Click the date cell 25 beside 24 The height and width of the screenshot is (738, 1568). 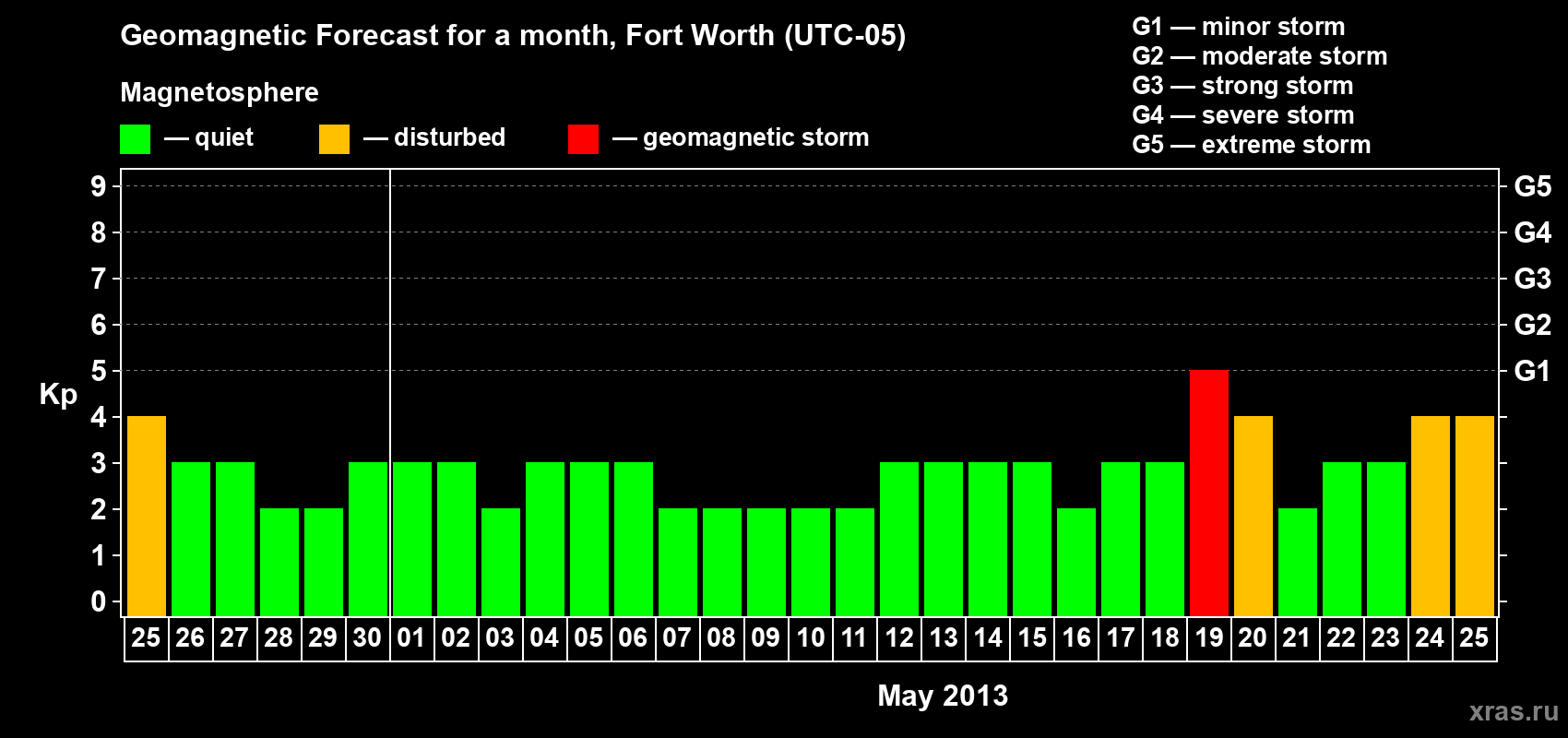[x=1475, y=638]
